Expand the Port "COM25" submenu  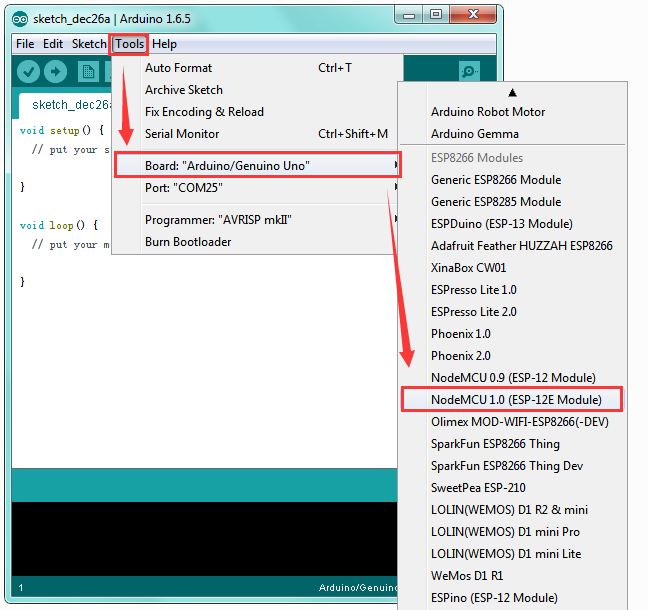point(257,188)
